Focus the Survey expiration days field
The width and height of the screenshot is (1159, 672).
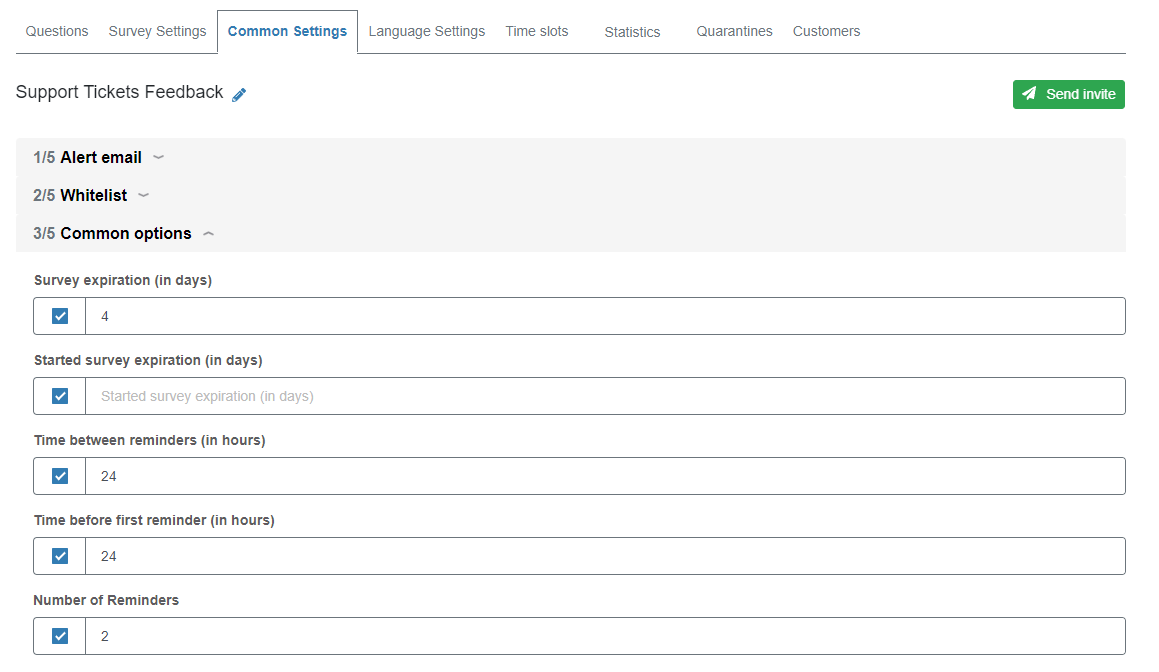point(605,316)
